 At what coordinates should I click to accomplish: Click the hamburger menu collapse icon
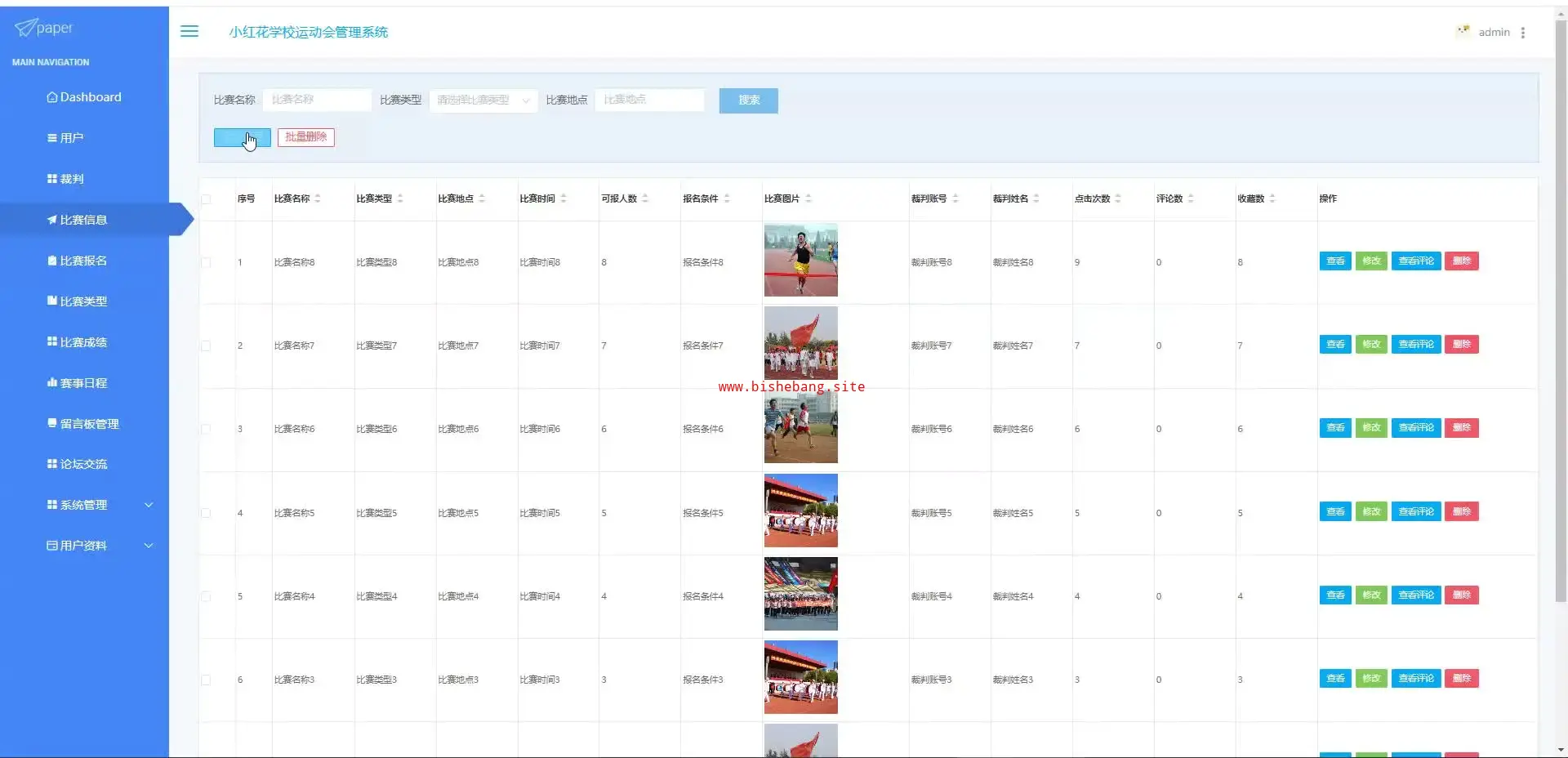(x=189, y=32)
